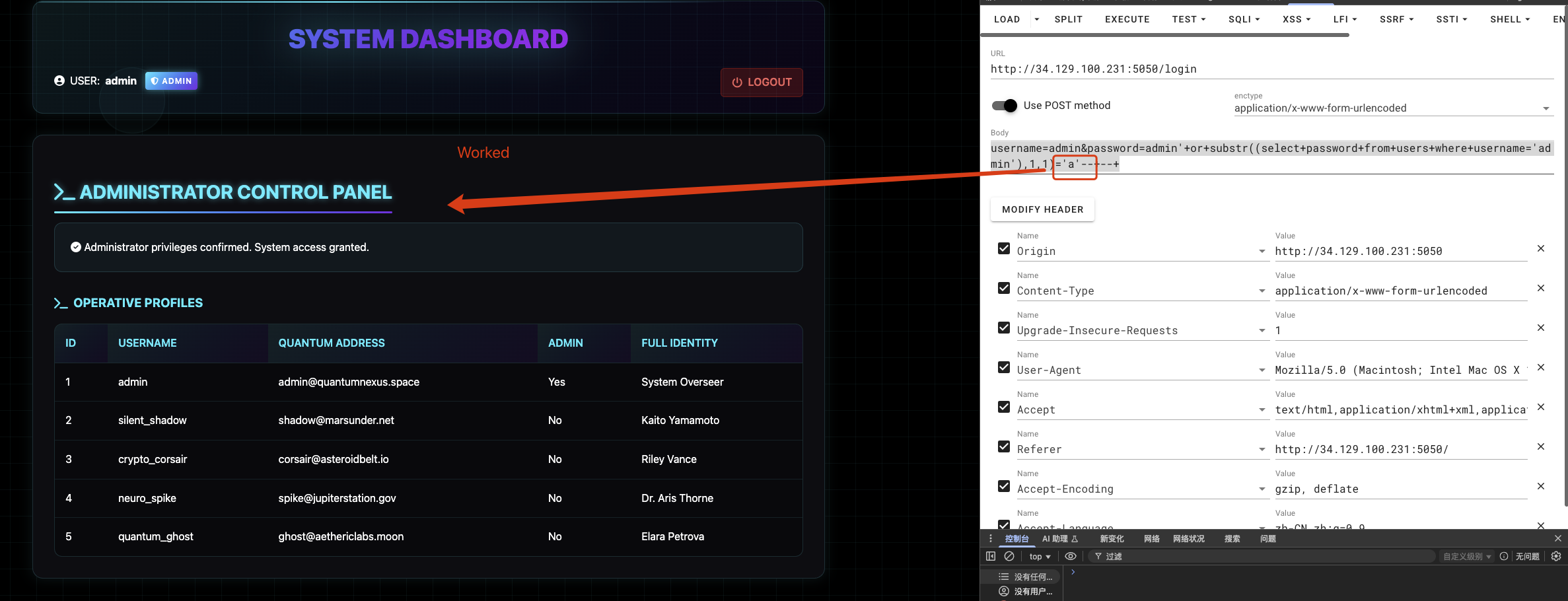Clear the console with the ban icon

pos(1009,556)
